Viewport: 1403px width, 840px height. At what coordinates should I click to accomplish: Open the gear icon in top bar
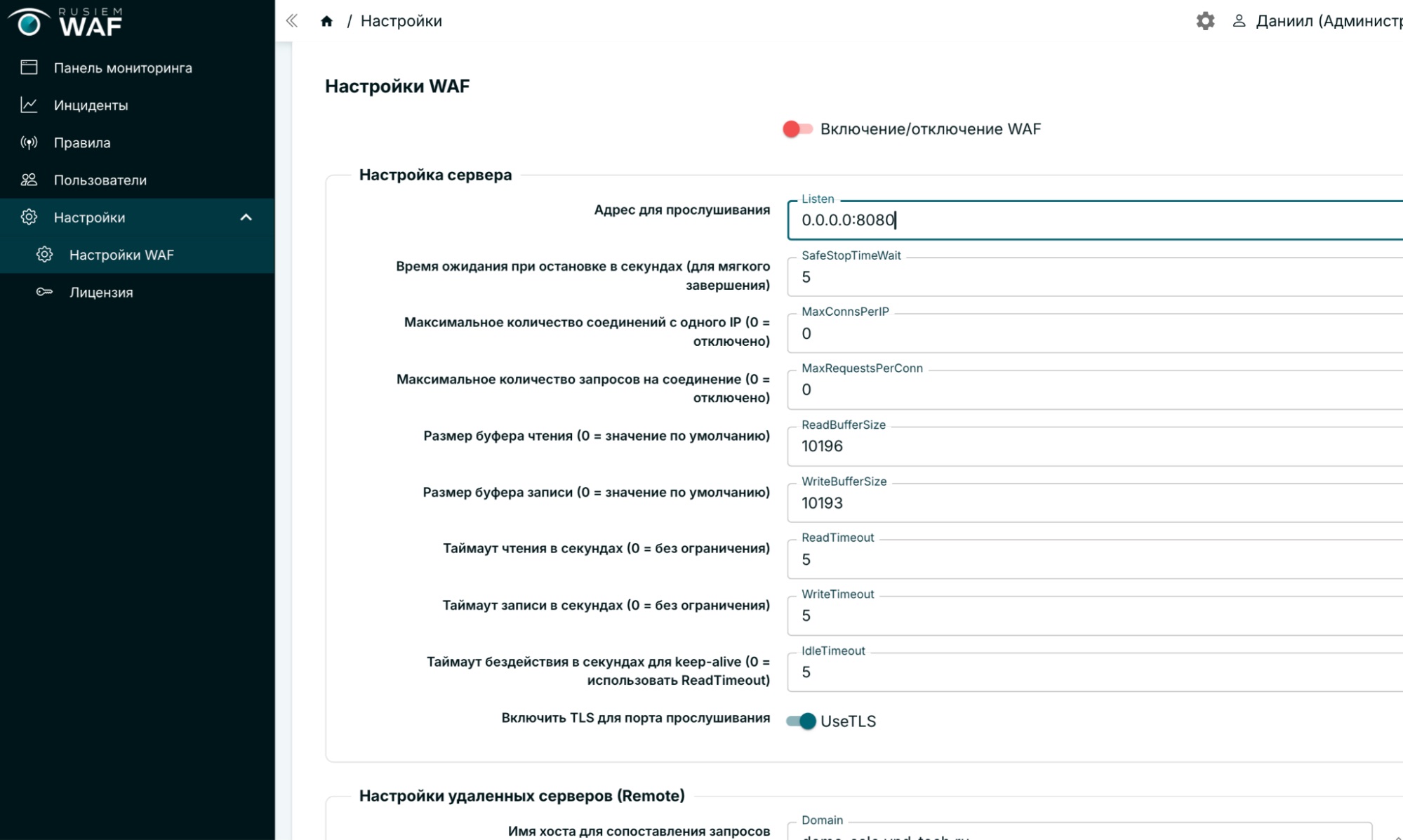tap(1205, 21)
